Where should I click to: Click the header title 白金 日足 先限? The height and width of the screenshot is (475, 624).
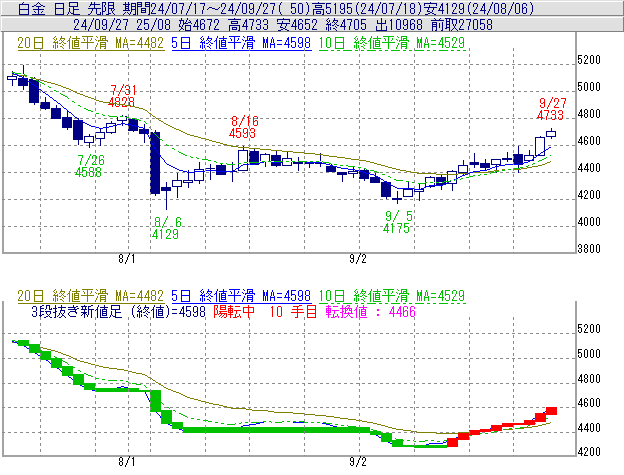[67, 8]
